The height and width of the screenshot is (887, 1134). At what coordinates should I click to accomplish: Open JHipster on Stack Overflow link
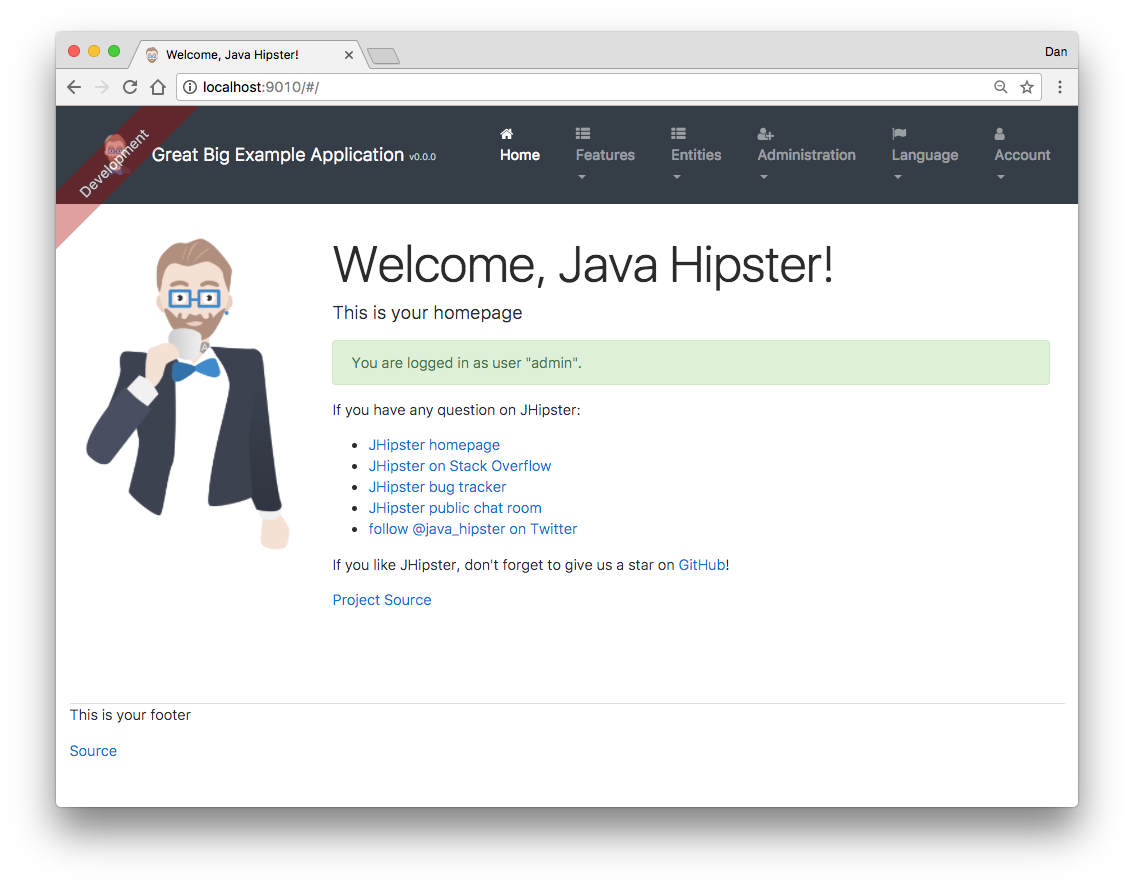(x=460, y=466)
